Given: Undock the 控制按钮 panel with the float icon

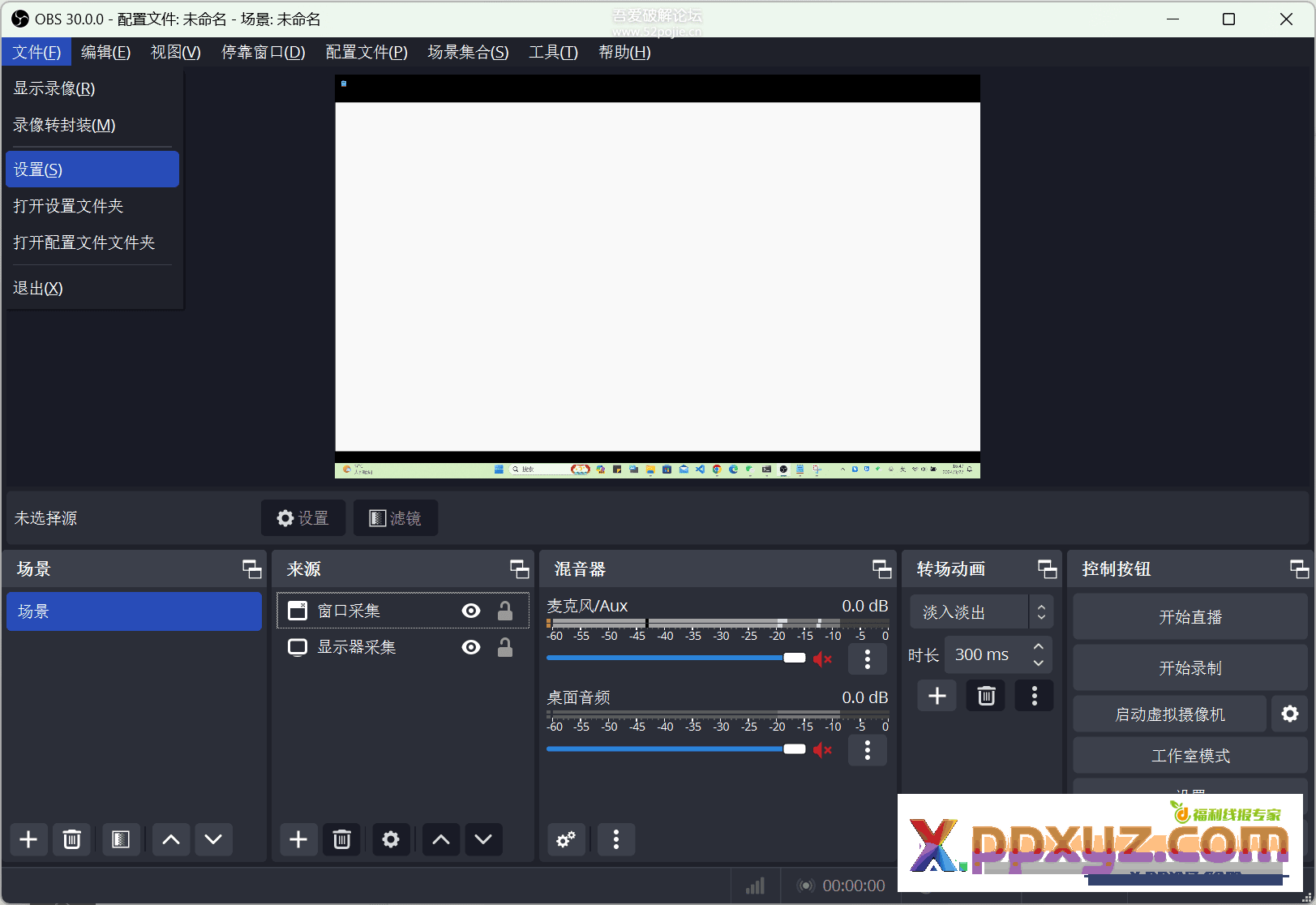Looking at the screenshot, I should coord(1300,569).
